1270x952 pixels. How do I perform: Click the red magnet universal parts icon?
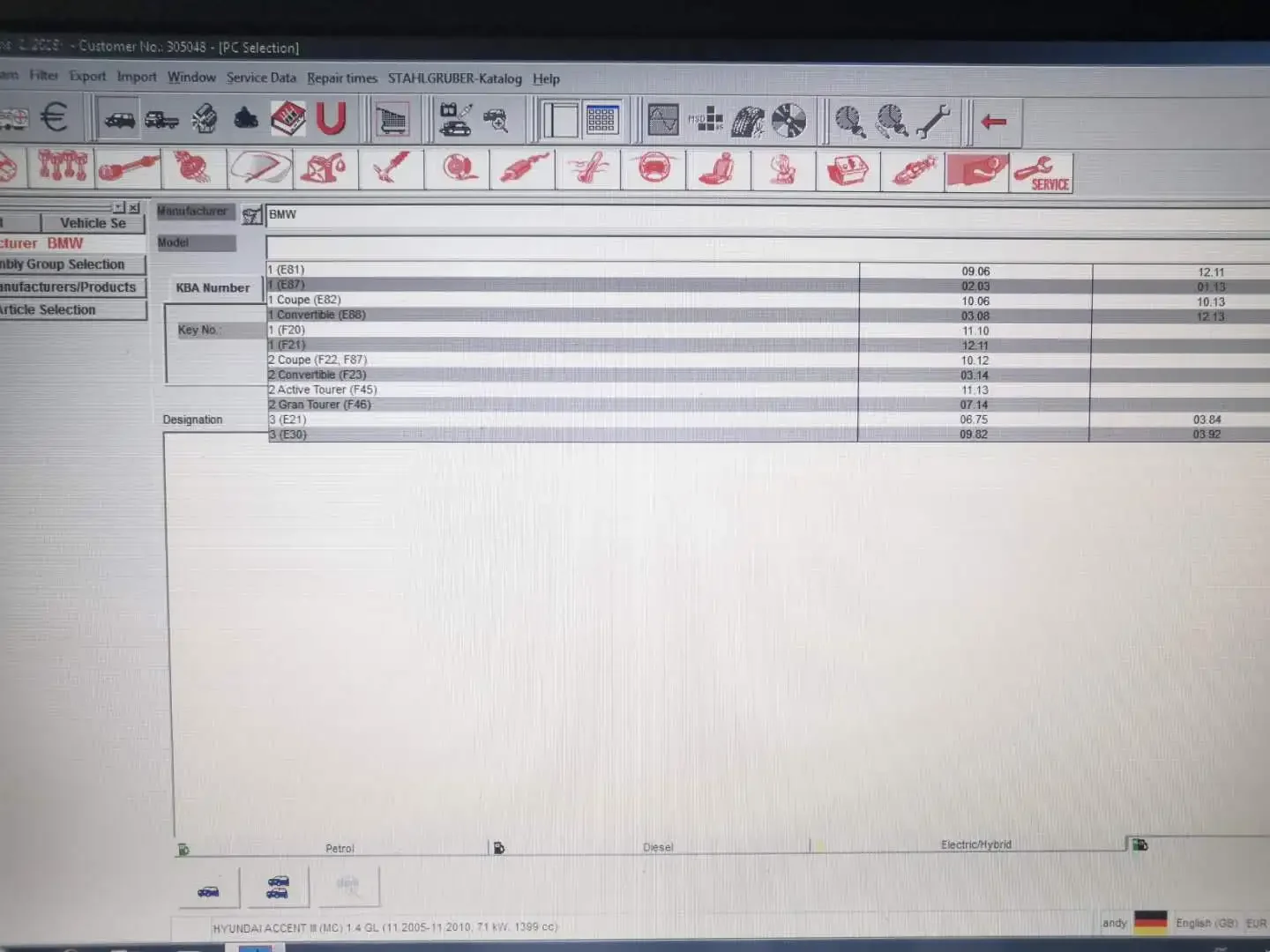tap(331, 119)
